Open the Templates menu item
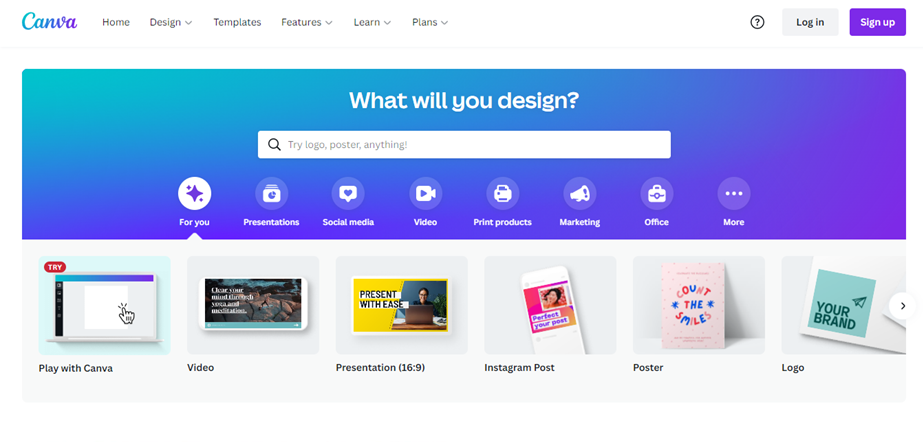This screenshot has width=923, height=442. click(237, 22)
